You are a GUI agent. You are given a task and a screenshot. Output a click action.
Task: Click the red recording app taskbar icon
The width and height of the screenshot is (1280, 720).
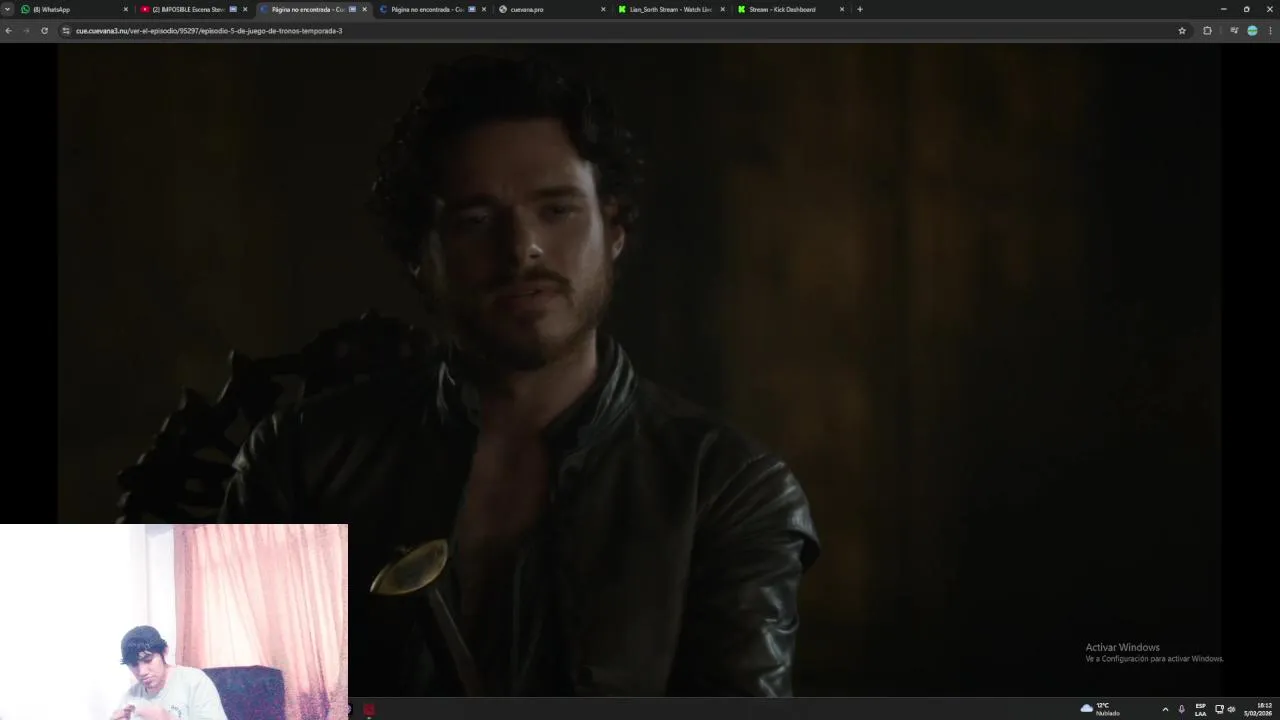pos(369,710)
